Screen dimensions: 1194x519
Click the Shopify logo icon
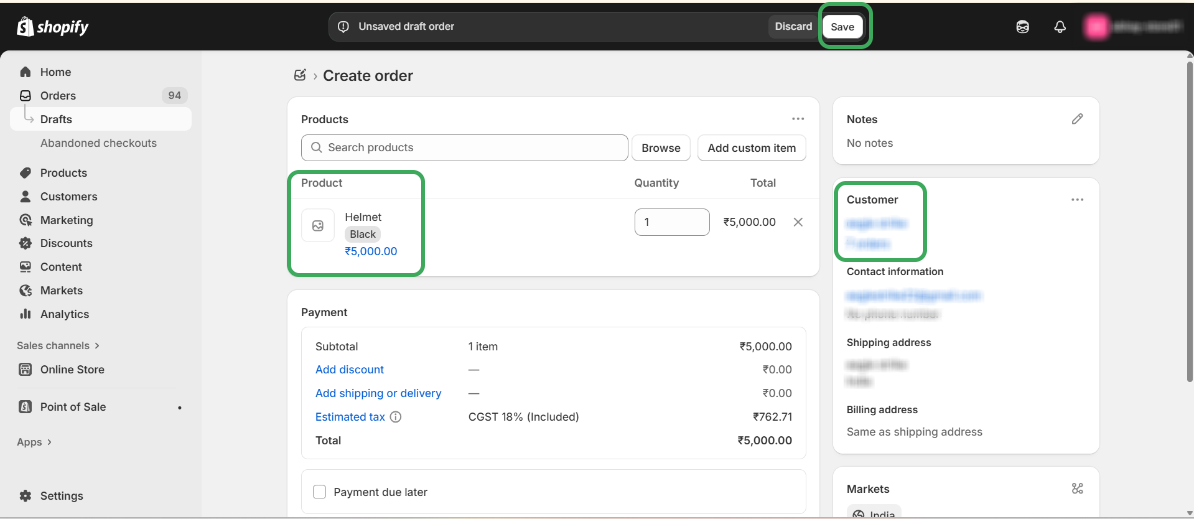coord(26,27)
